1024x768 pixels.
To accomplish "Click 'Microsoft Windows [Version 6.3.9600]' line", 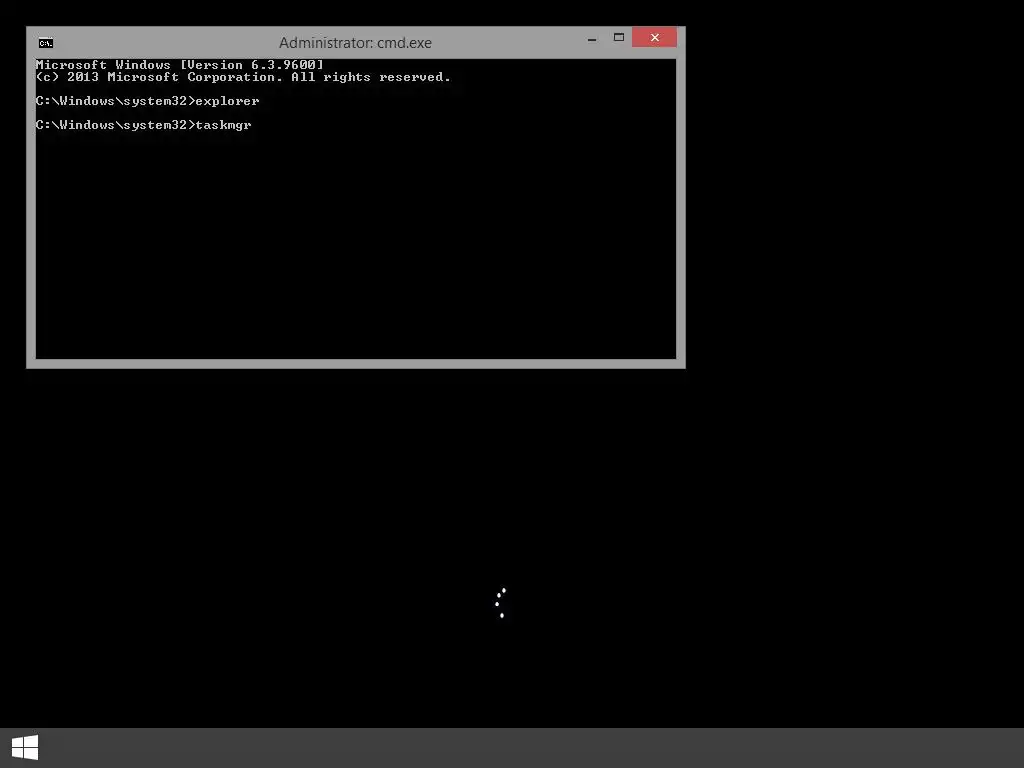I will (x=180, y=65).
